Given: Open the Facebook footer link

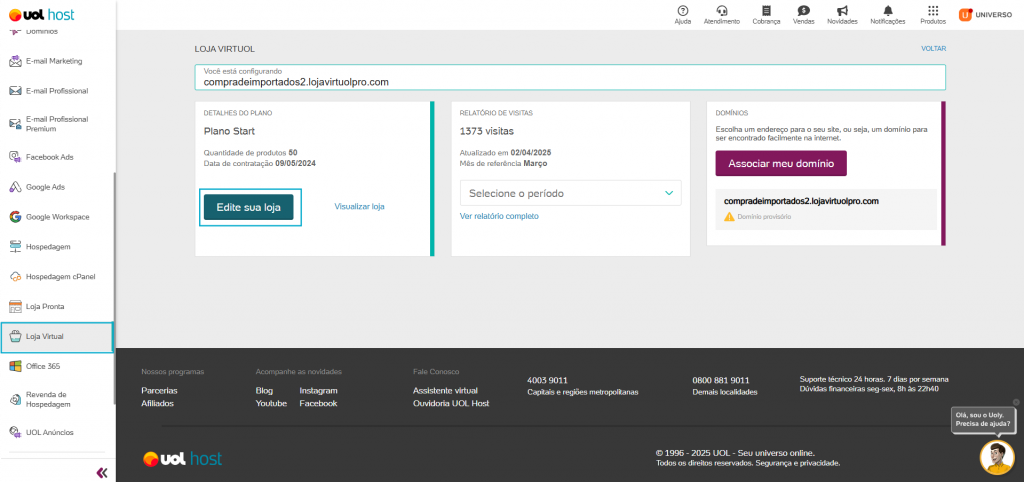Looking at the screenshot, I should [318, 404].
